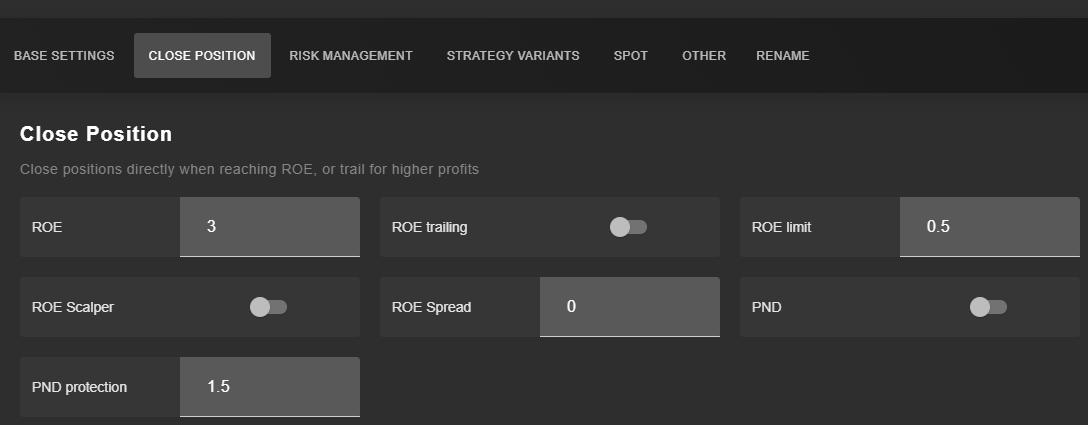This screenshot has height=425, width=1088.
Task: Click the PND protection field showing 1.5
Action: 270,387
